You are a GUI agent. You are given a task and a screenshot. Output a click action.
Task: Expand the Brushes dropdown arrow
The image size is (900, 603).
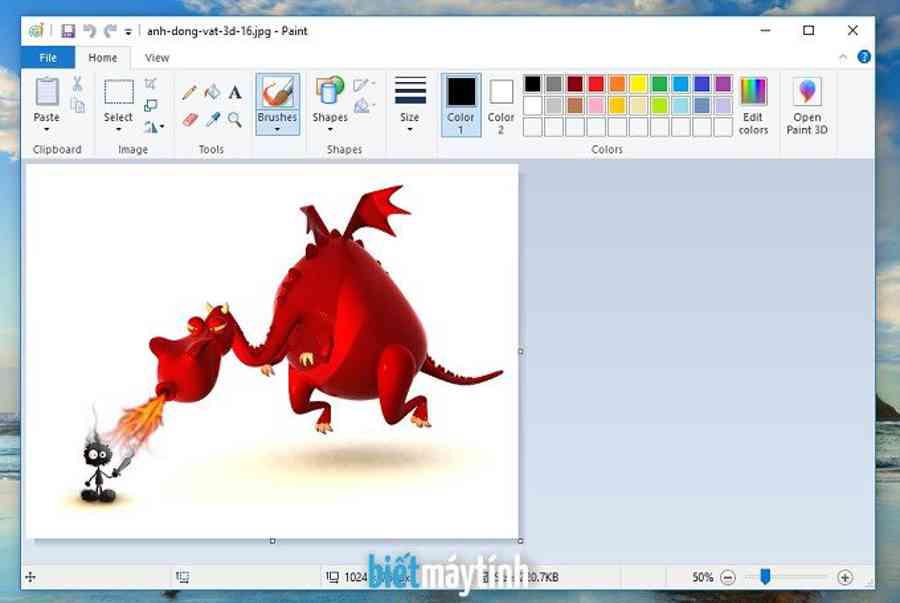coord(277,130)
